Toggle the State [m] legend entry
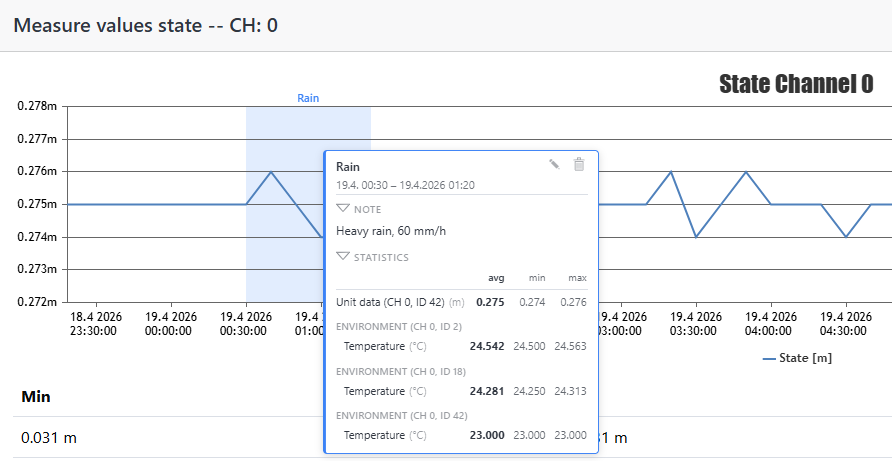Image resolution: width=892 pixels, height=461 pixels. (x=797, y=358)
